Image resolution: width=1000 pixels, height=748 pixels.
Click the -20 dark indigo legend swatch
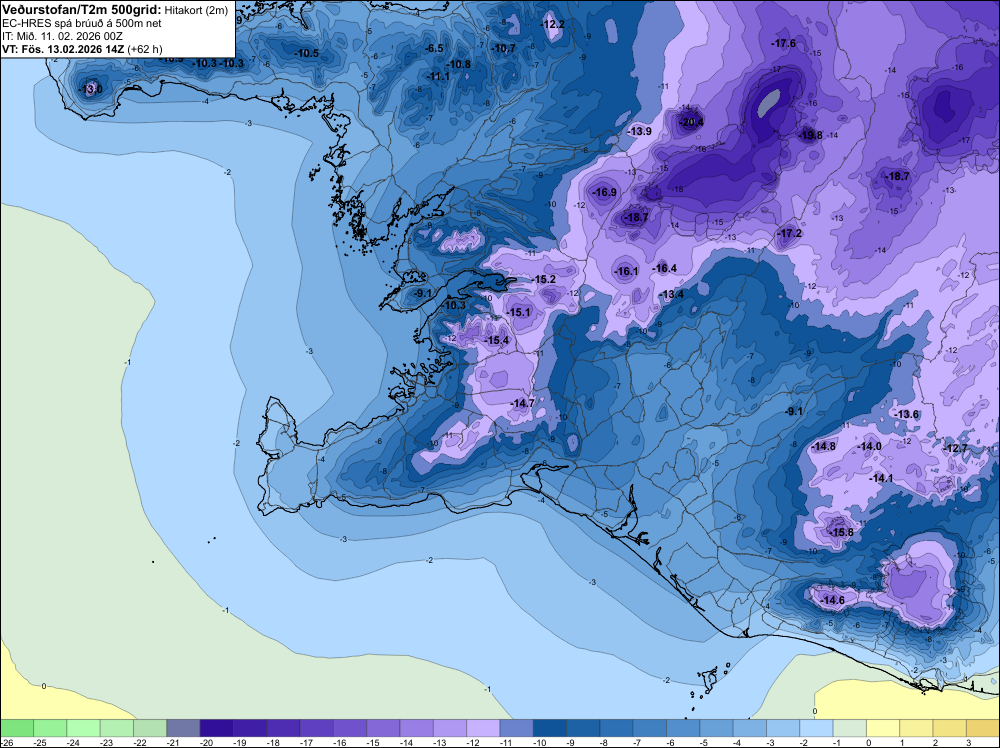(217, 728)
